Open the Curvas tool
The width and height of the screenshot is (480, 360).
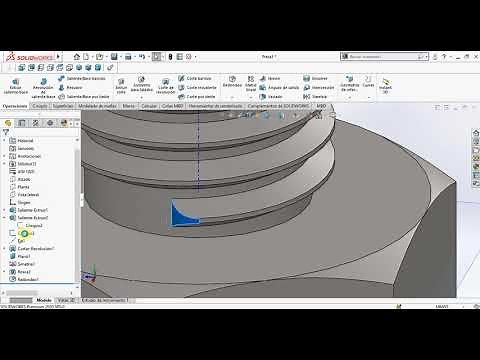(368, 82)
